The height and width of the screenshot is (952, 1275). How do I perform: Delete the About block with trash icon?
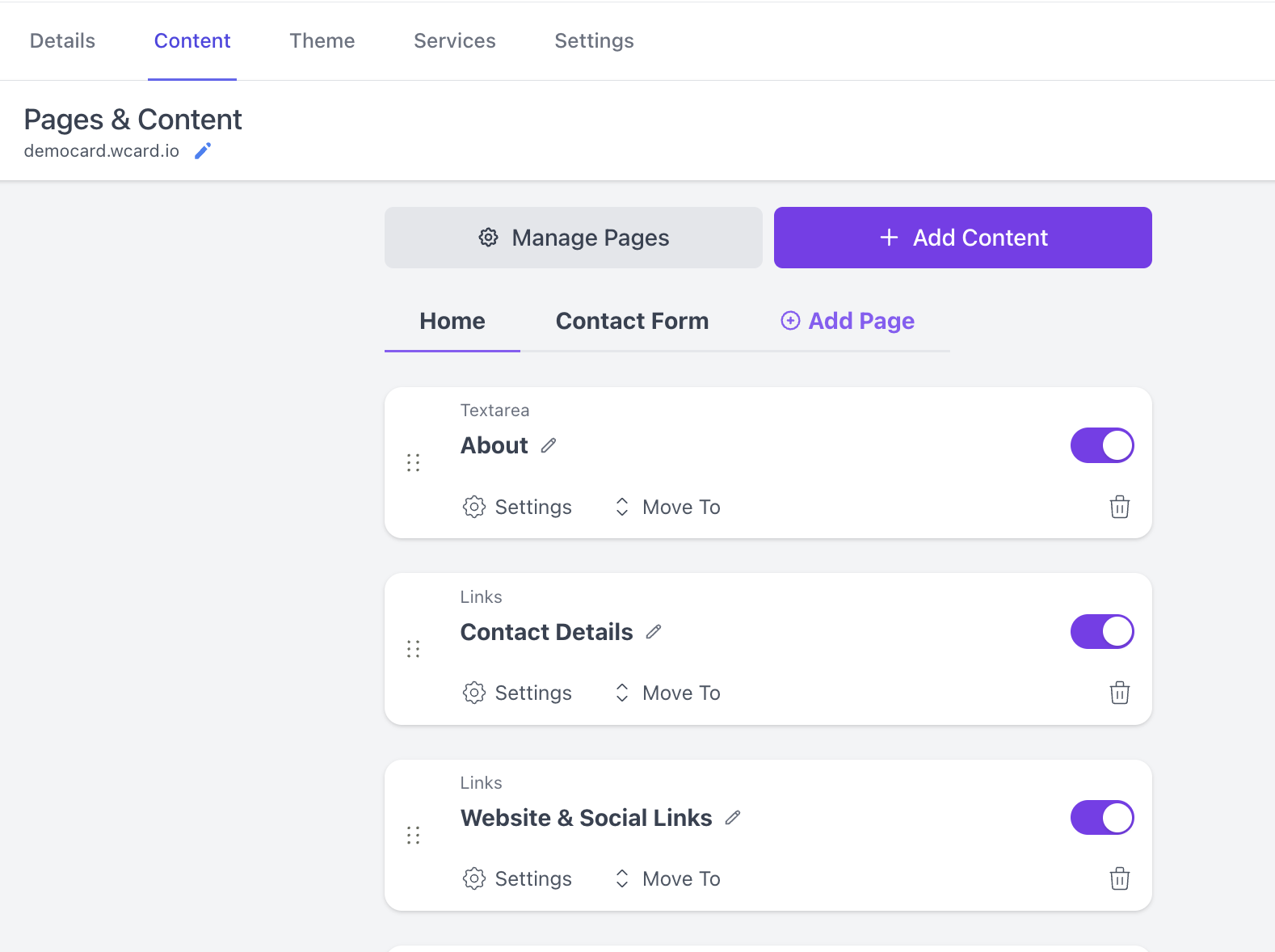[1119, 507]
